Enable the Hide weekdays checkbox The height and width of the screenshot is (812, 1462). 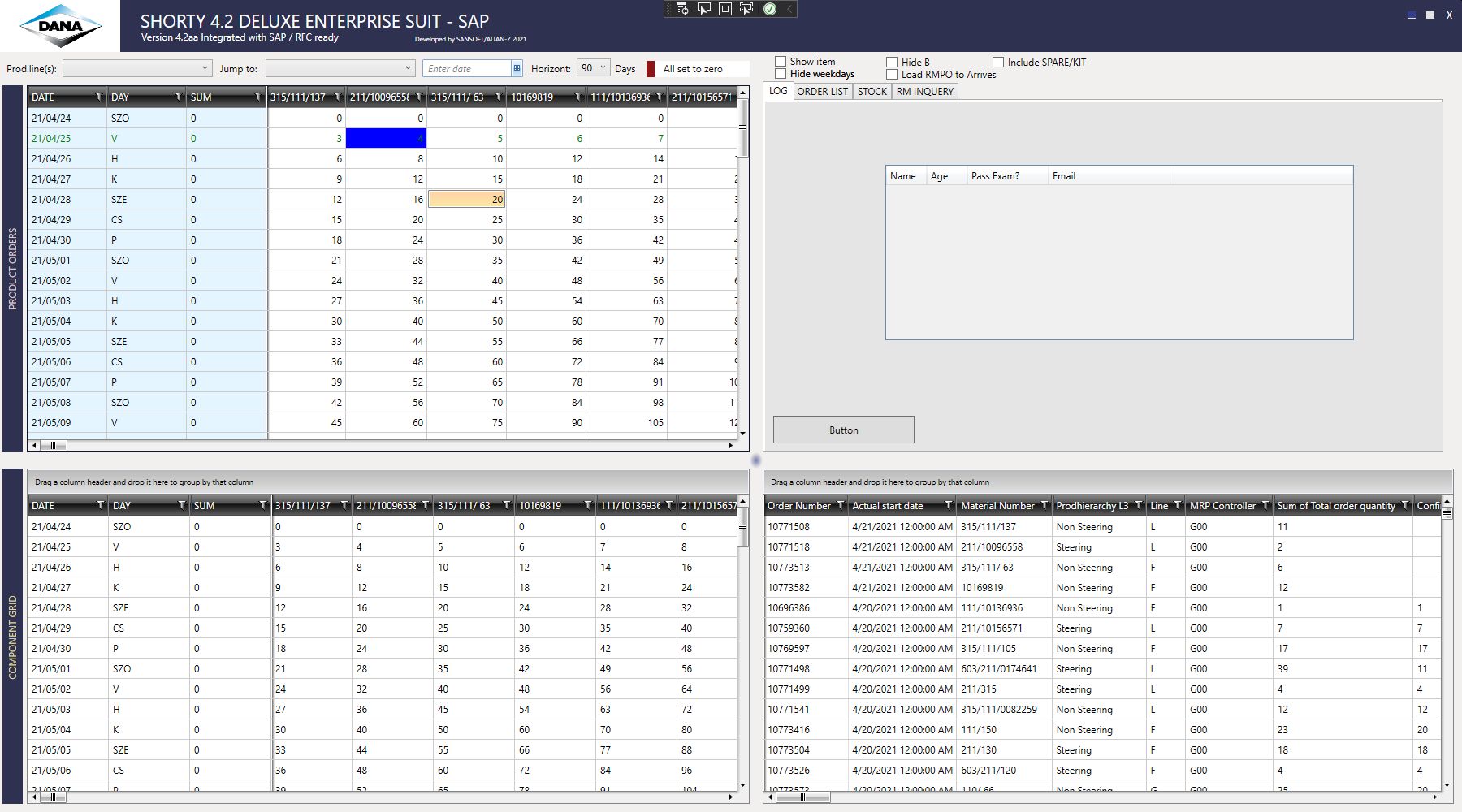pos(781,74)
